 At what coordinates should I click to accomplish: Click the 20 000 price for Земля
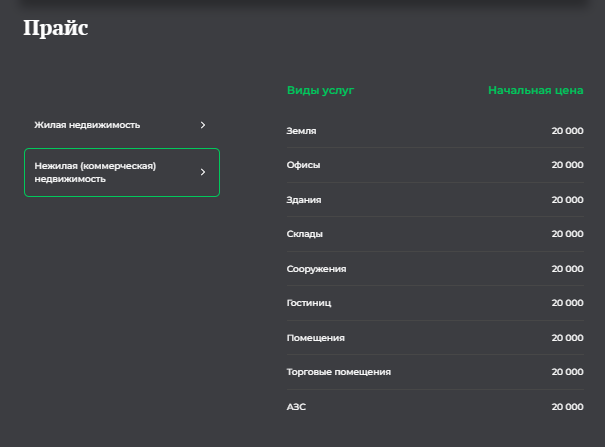point(566,131)
